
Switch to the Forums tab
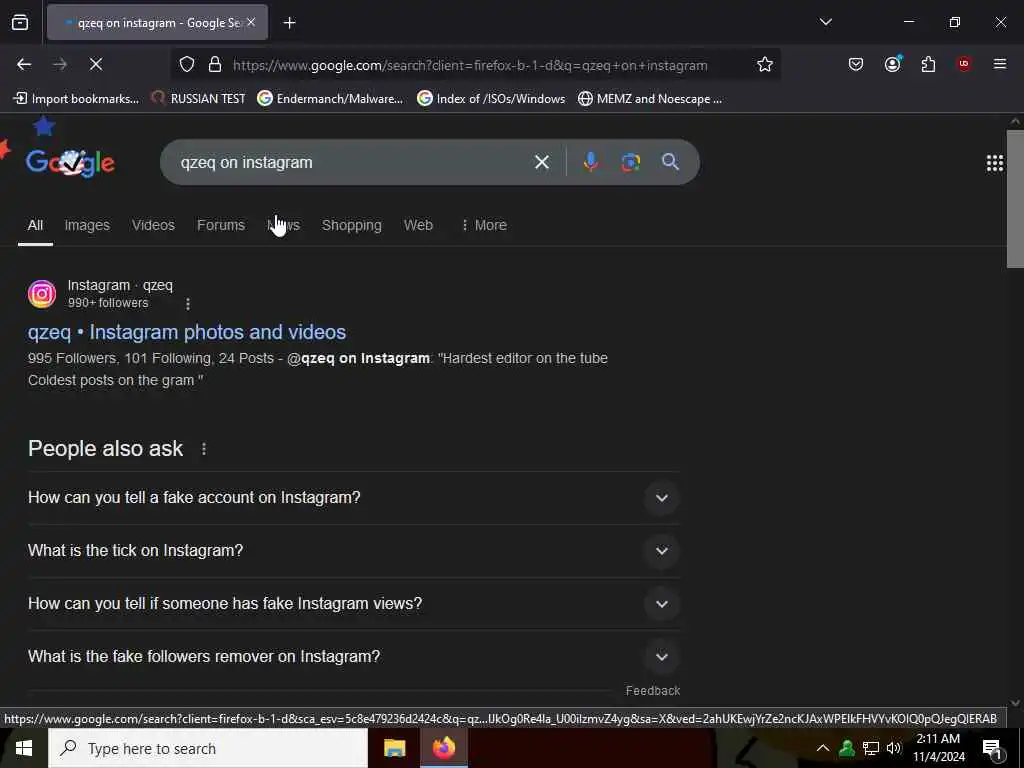pos(221,225)
